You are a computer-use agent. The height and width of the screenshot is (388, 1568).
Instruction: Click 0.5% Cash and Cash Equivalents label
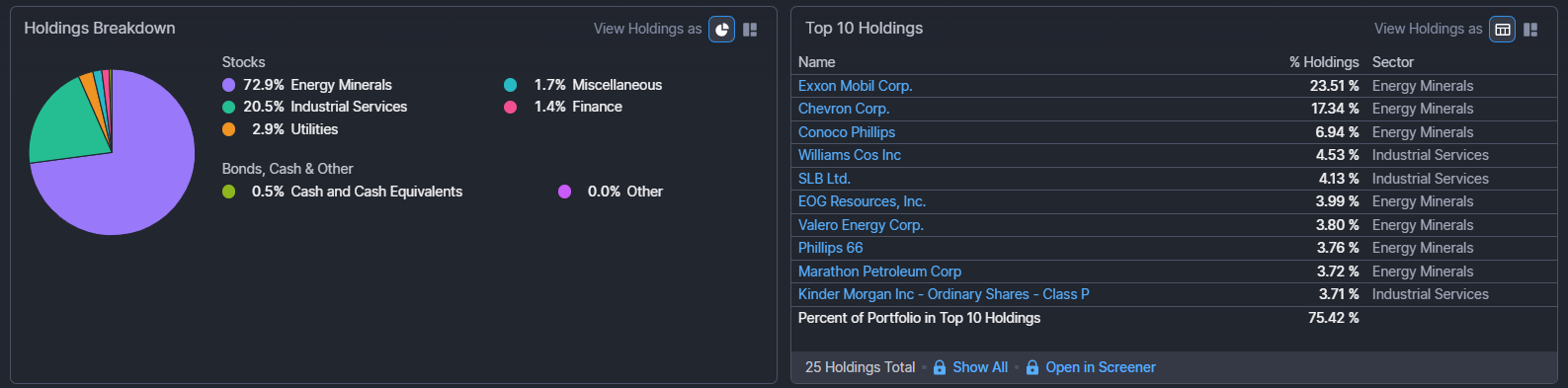coord(357,192)
